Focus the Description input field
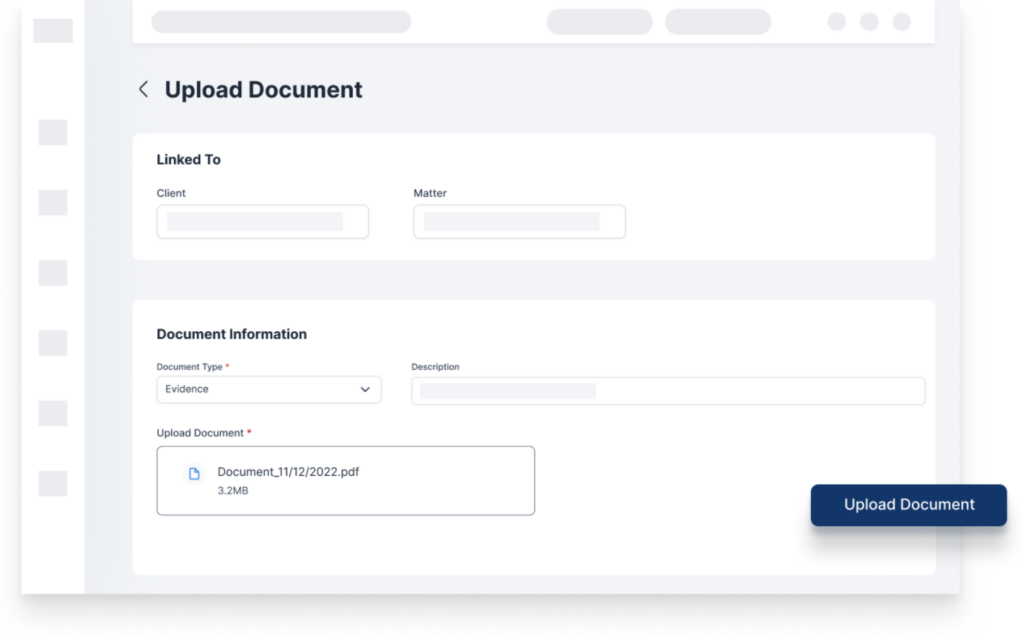Viewport: 1024px width, 635px height. (x=667, y=391)
